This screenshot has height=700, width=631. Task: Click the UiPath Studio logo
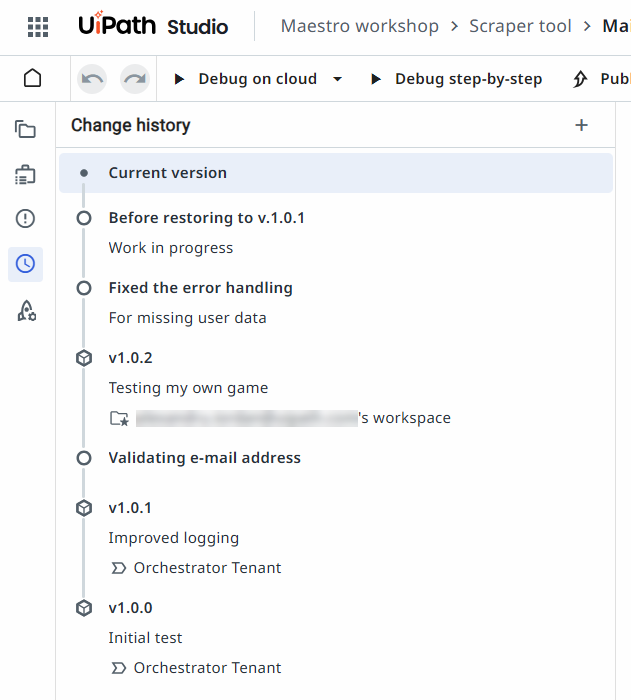(x=153, y=25)
